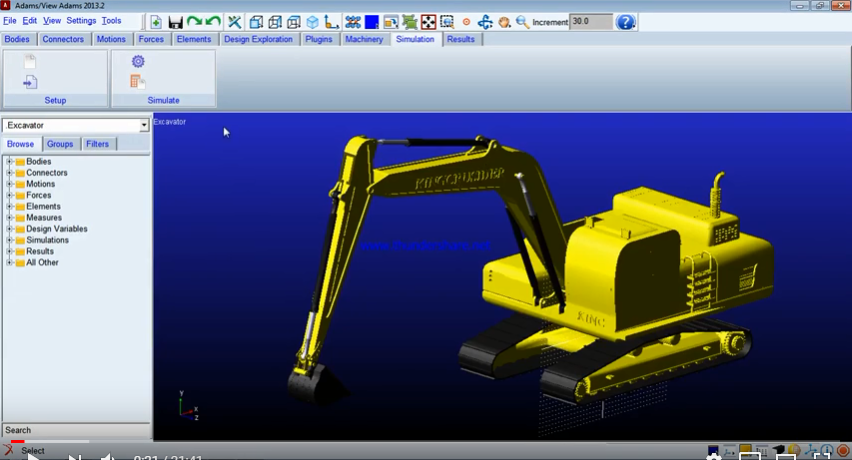Create a new model with toolbar icon

[x=156, y=22]
